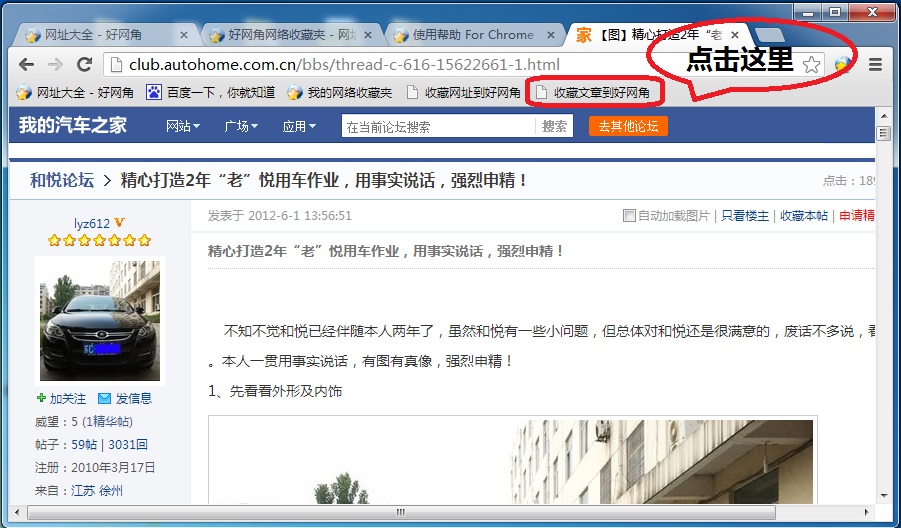
Task: Open the Chrome hamburger menu
Action: coord(875,64)
